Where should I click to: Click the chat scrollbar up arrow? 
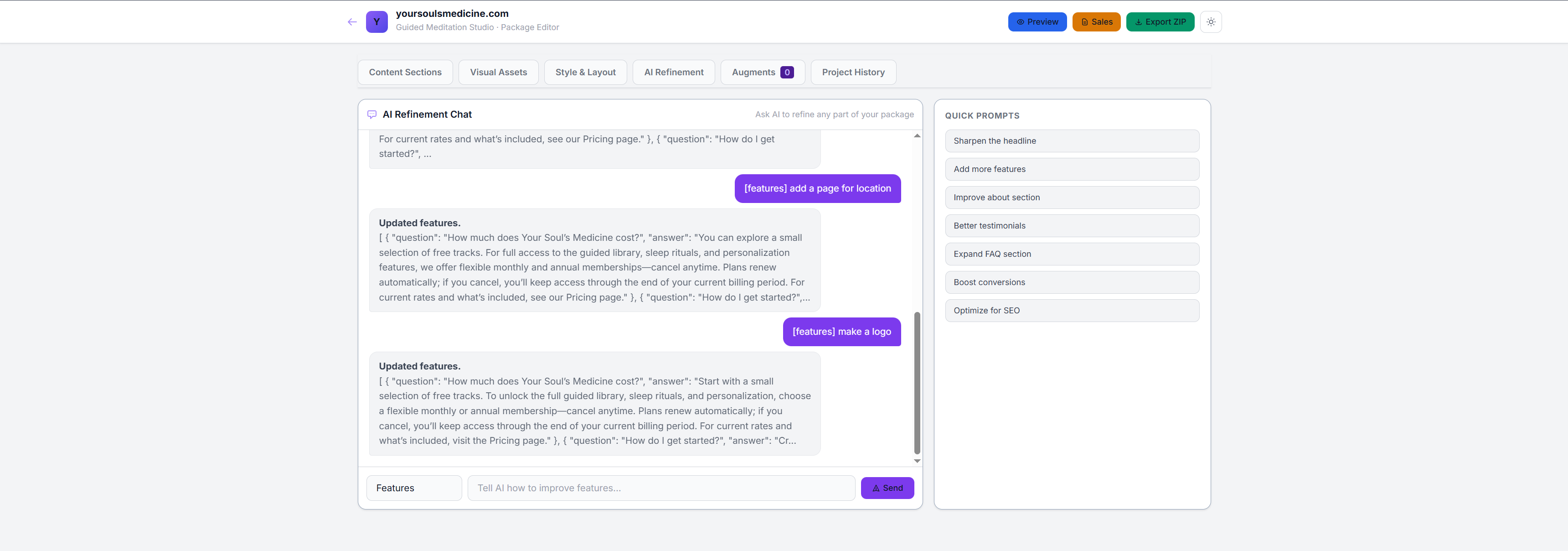[x=917, y=136]
